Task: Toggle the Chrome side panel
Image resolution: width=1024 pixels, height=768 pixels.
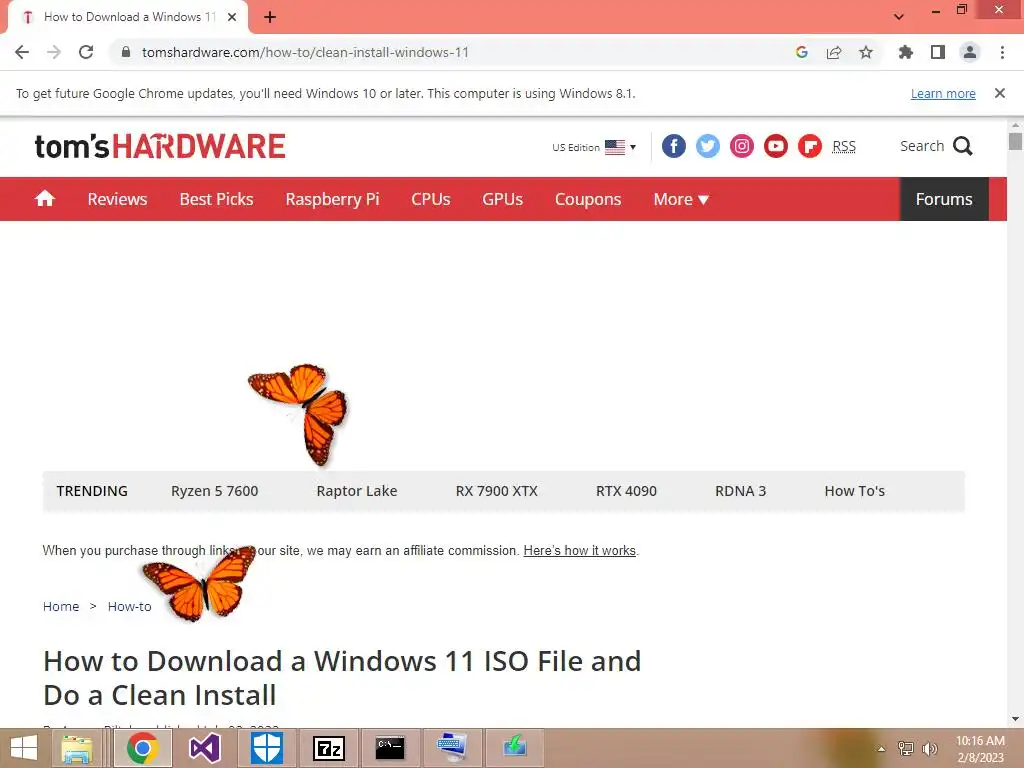Action: [x=938, y=52]
